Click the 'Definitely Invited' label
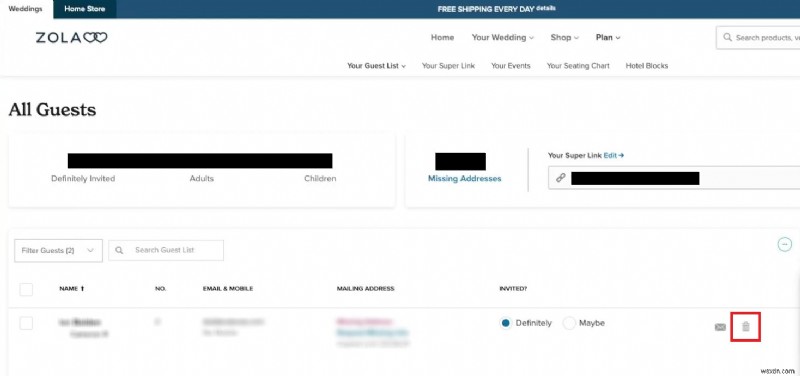The width and height of the screenshot is (800, 376). (x=83, y=179)
